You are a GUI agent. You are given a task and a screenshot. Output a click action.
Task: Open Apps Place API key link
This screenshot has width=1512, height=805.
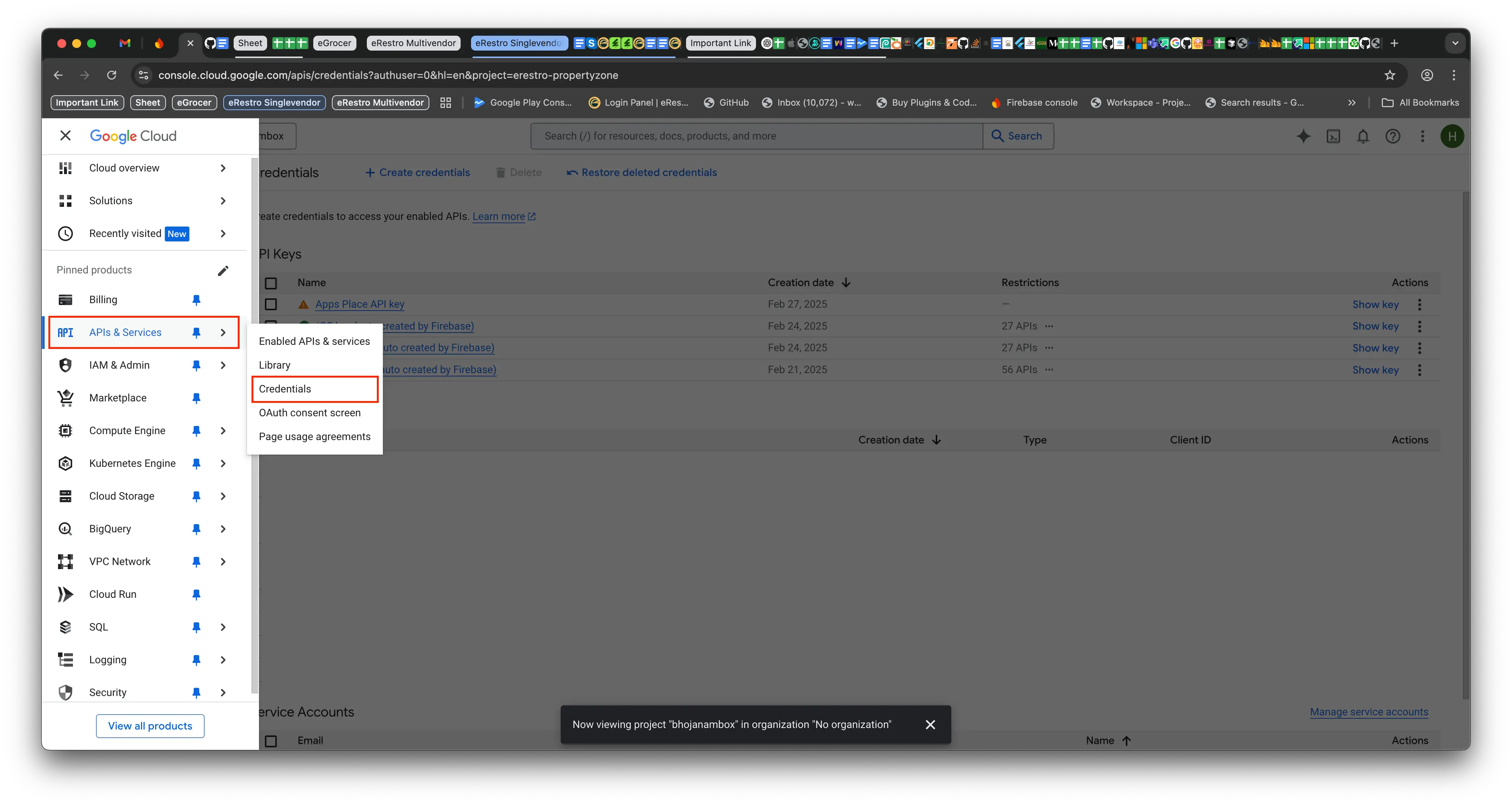click(x=360, y=304)
